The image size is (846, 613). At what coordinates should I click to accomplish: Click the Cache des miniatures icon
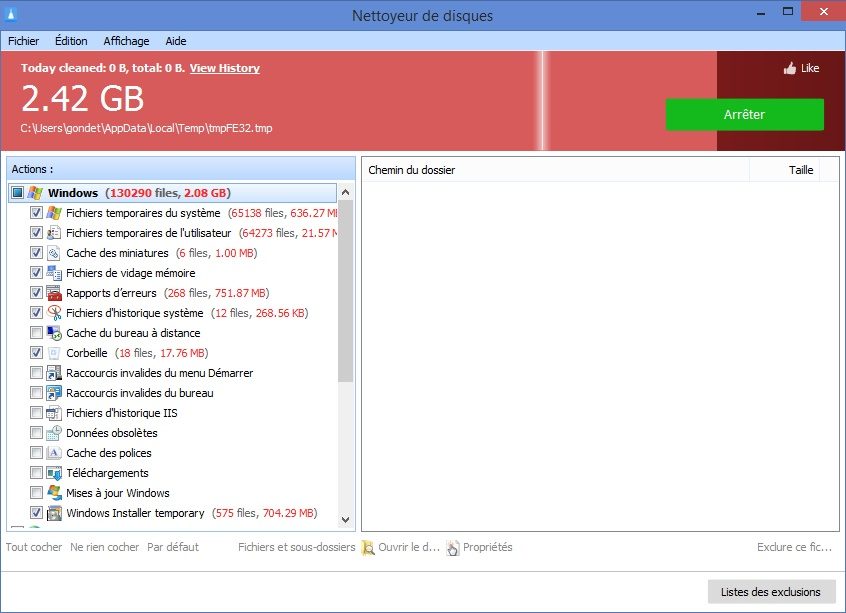55,253
